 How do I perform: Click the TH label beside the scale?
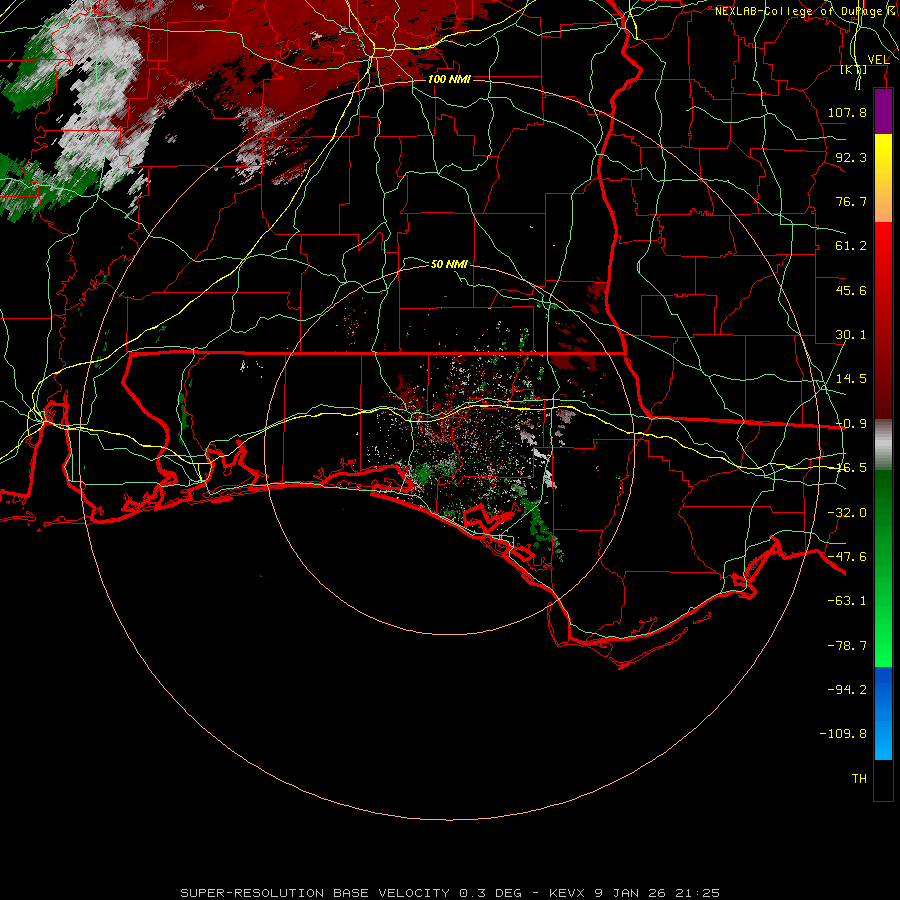tap(859, 779)
